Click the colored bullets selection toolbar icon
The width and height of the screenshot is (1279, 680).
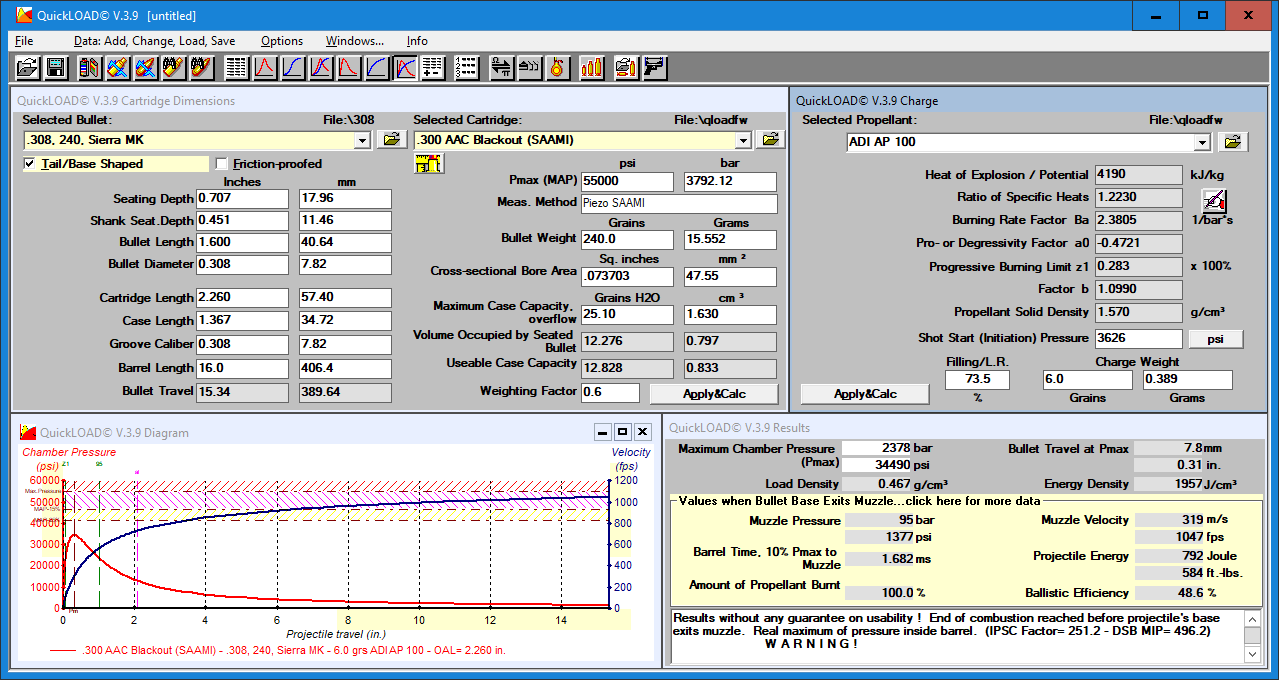click(x=90, y=68)
